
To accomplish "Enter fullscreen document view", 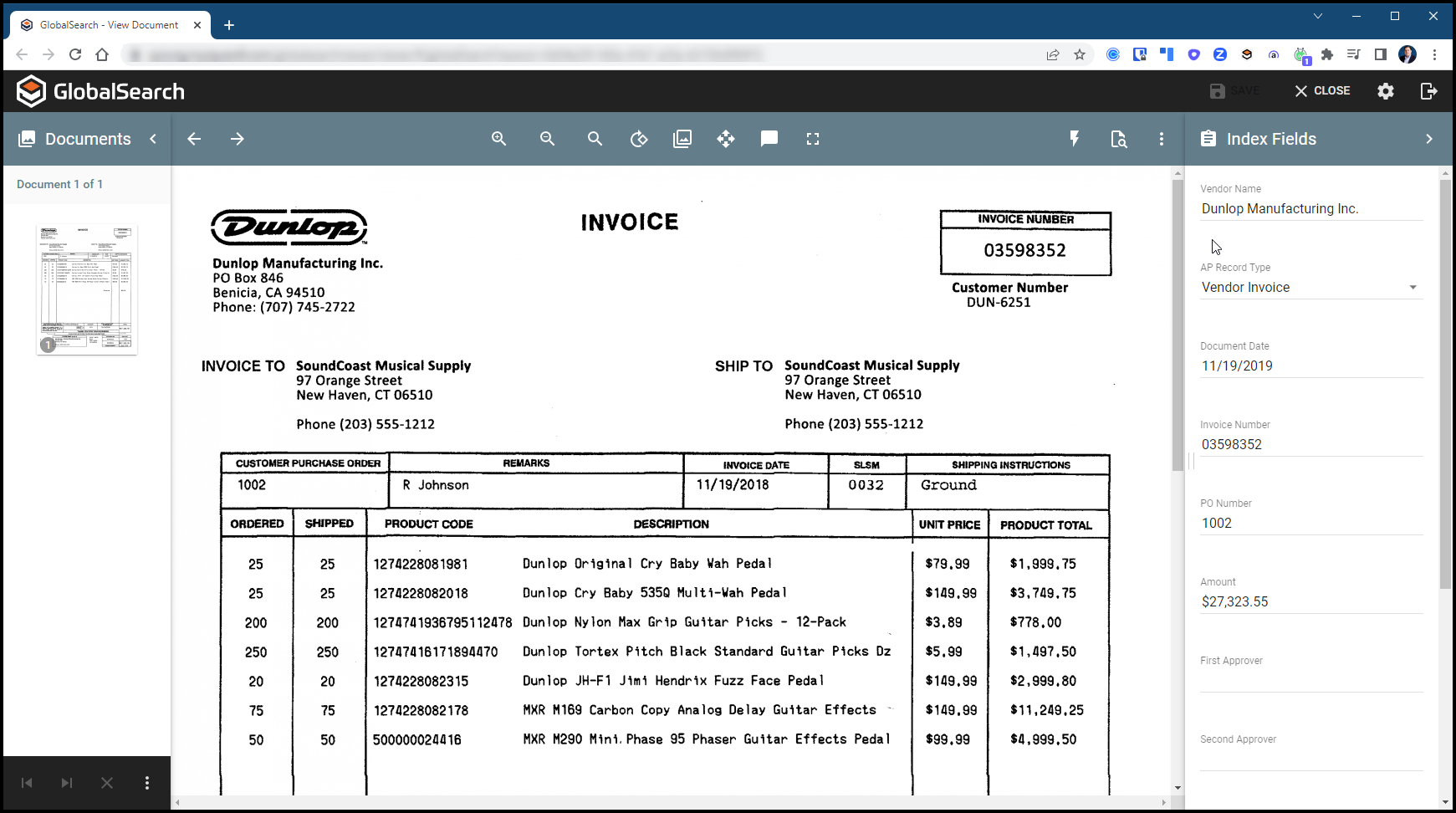I will point(812,139).
